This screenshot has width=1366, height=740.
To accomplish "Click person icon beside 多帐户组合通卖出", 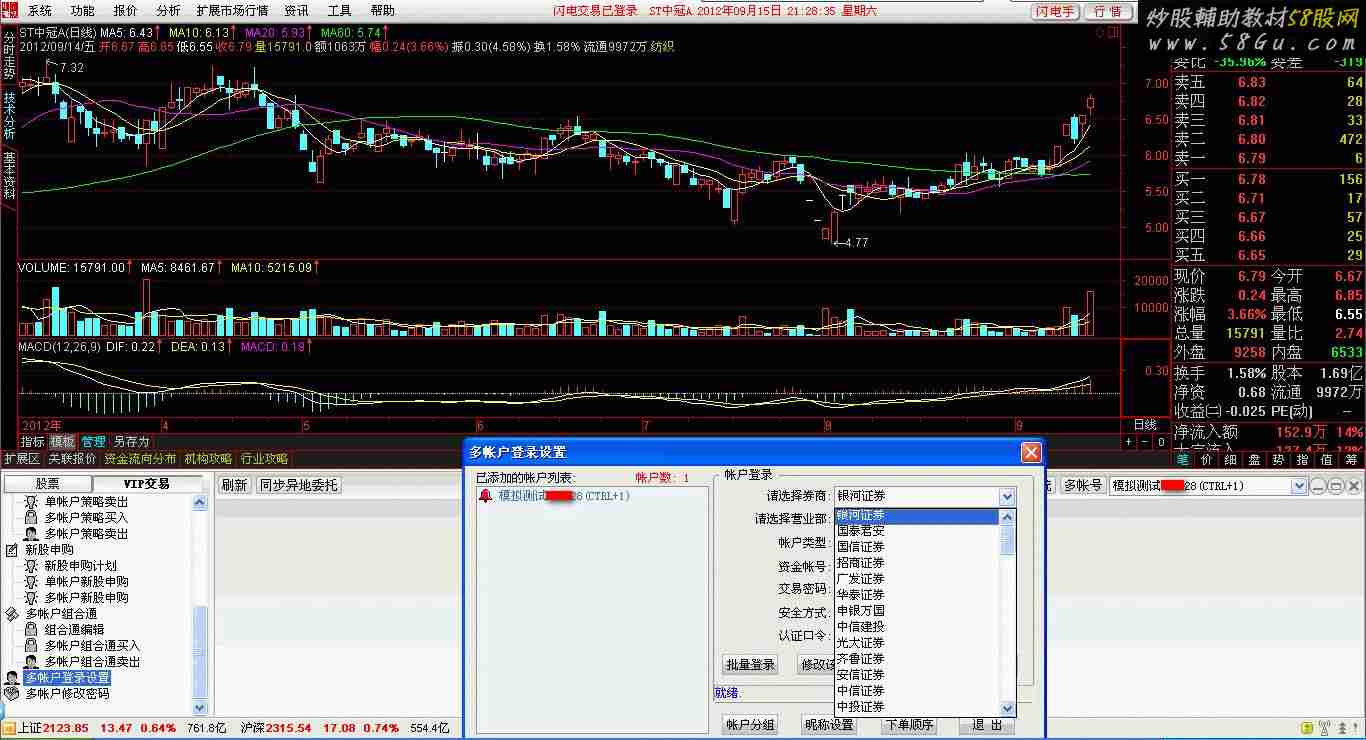I will 30,661.
